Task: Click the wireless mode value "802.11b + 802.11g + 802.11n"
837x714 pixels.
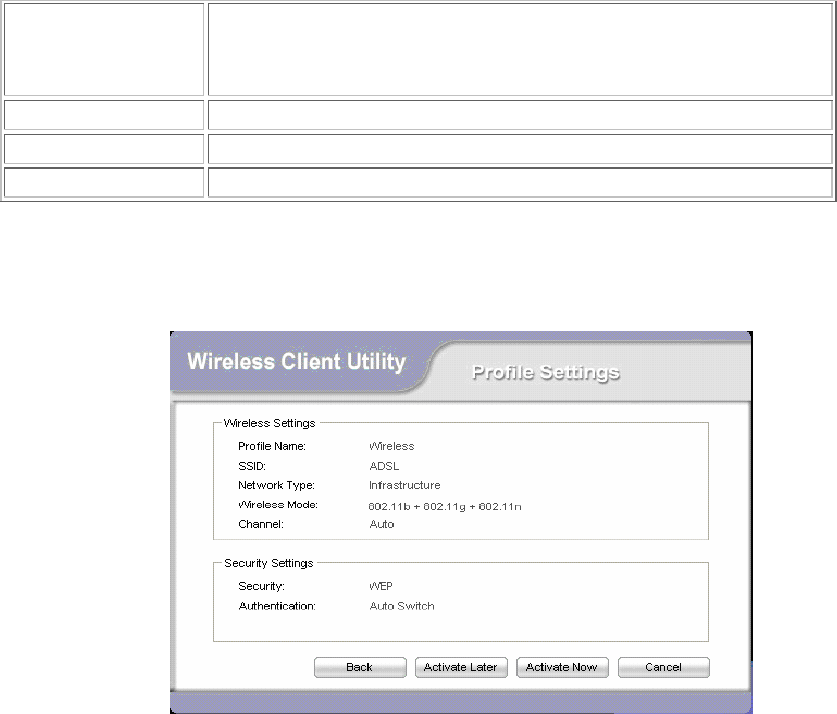Action: pyautogui.click(x=445, y=506)
